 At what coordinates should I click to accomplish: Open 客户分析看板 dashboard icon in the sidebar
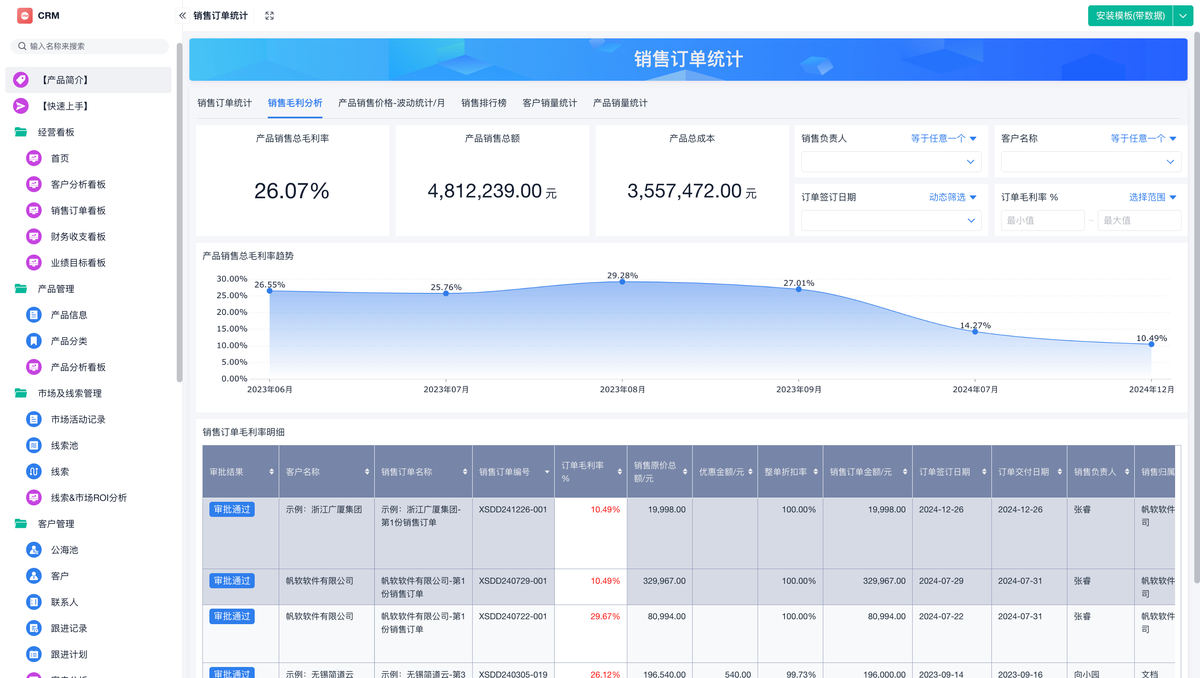point(34,184)
